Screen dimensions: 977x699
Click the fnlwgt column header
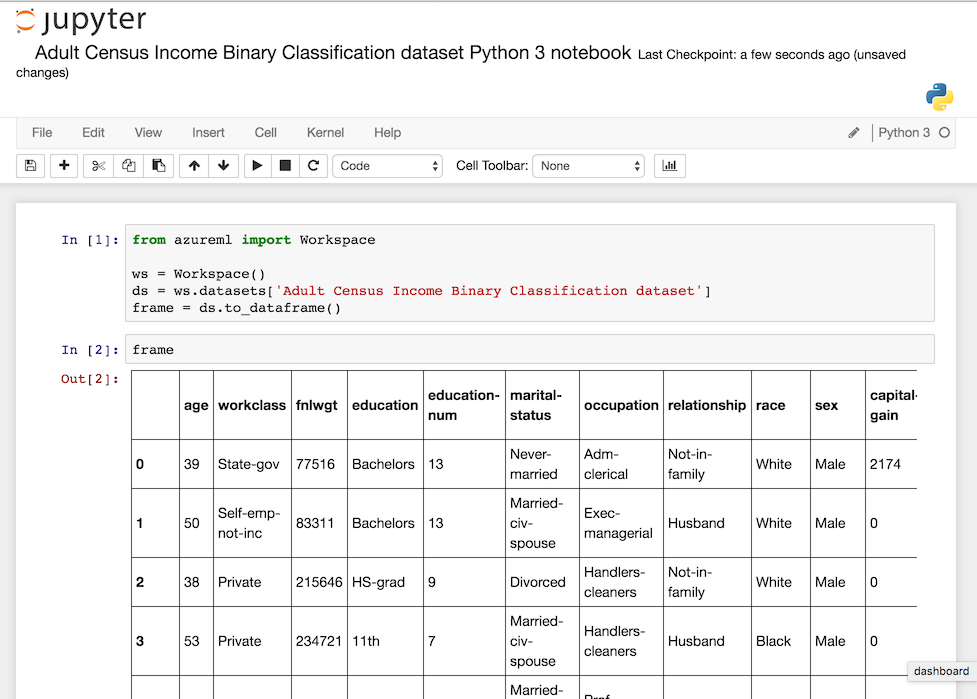317,405
